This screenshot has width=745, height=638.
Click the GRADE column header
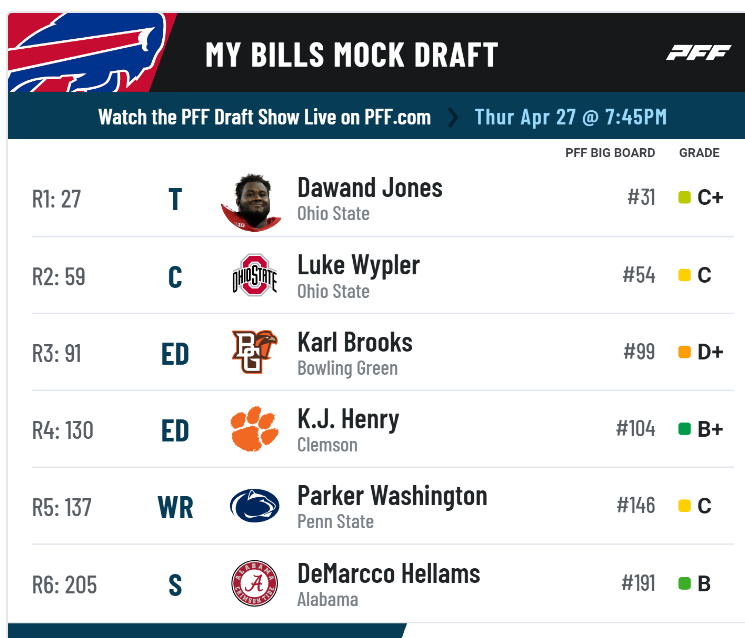699,153
